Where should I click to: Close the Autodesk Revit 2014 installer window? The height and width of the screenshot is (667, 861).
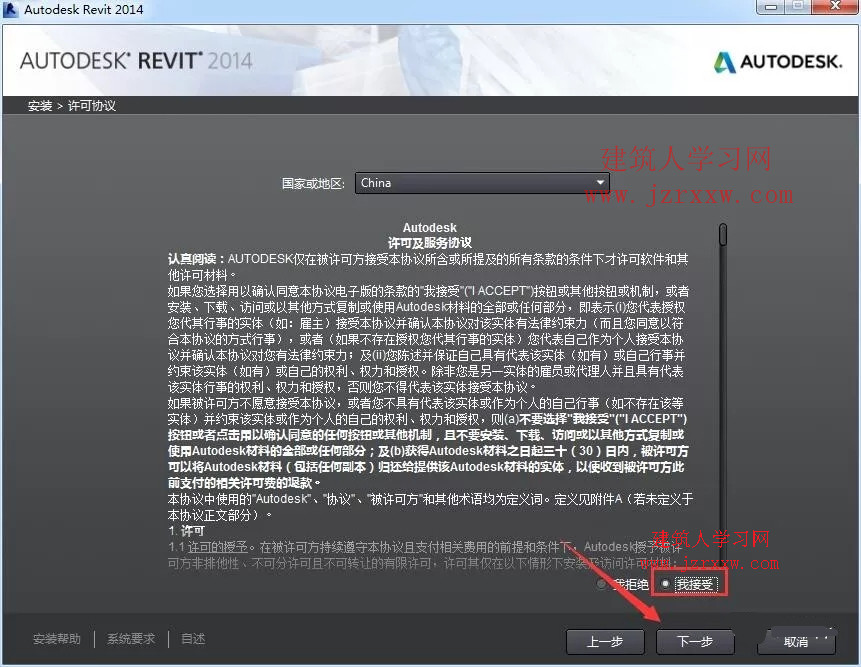click(835, 7)
